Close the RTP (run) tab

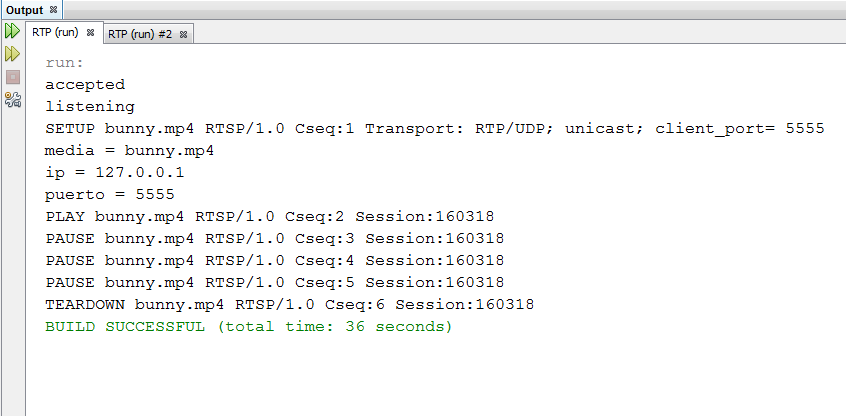click(x=91, y=33)
